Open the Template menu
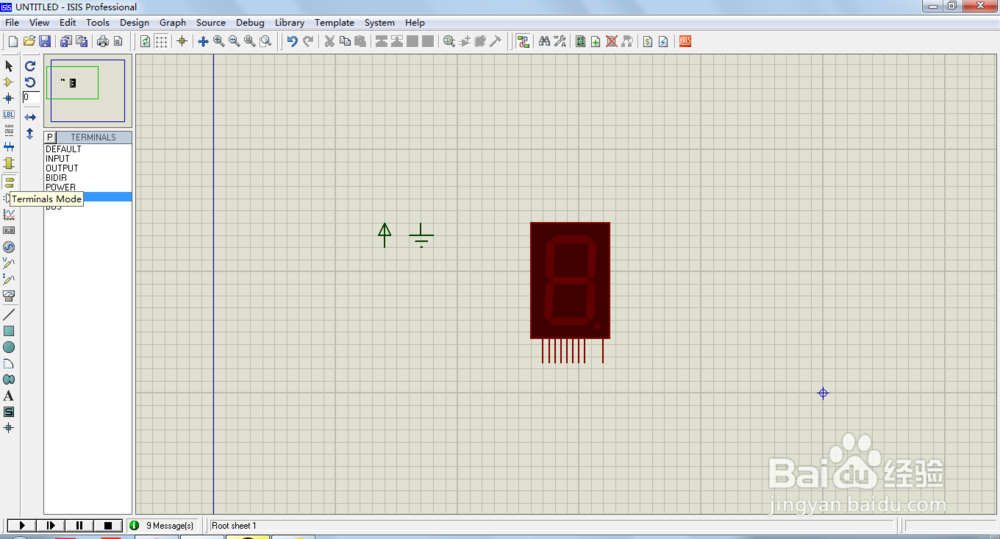 tap(334, 22)
